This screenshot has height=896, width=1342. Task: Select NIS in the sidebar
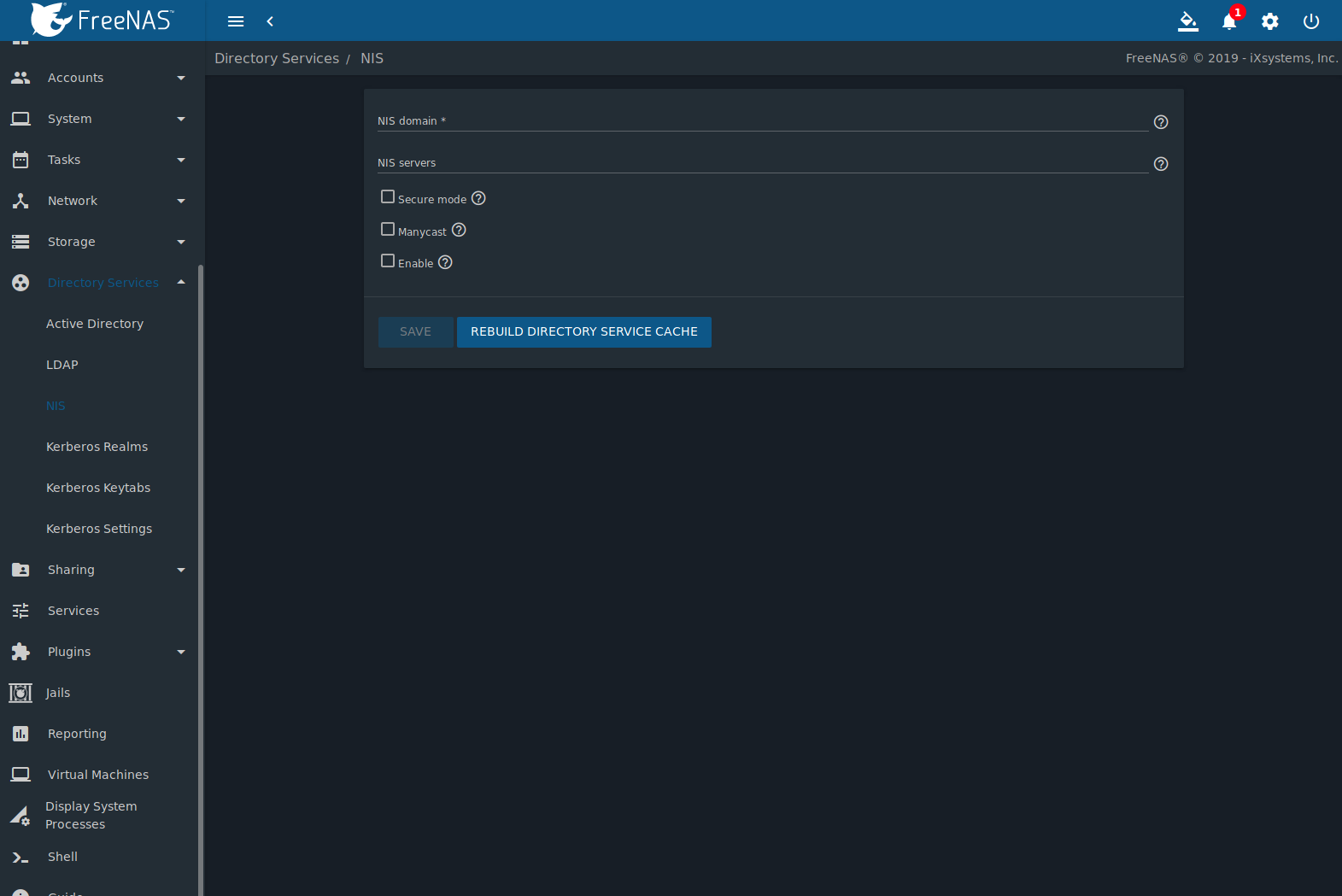[56, 406]
